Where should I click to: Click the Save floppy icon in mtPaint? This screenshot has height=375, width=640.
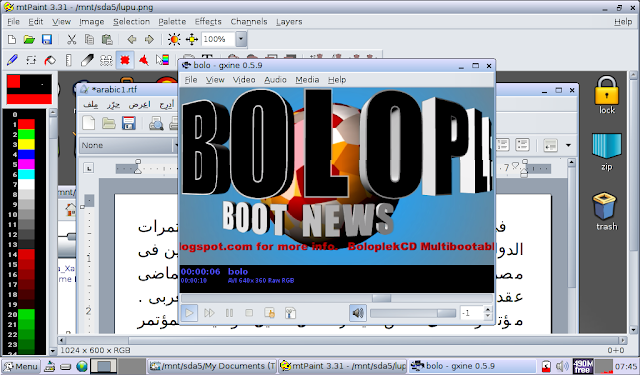[x=47, y=39]
